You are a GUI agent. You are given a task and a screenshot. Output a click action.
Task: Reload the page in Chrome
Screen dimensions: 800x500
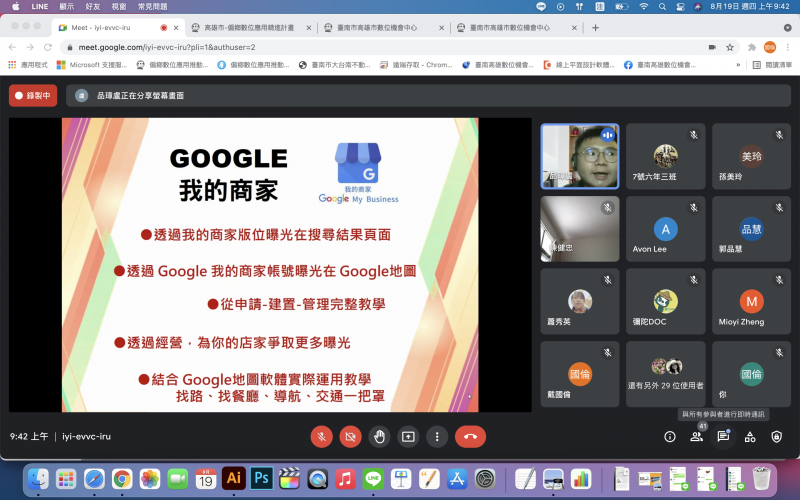tap(48, 47)
